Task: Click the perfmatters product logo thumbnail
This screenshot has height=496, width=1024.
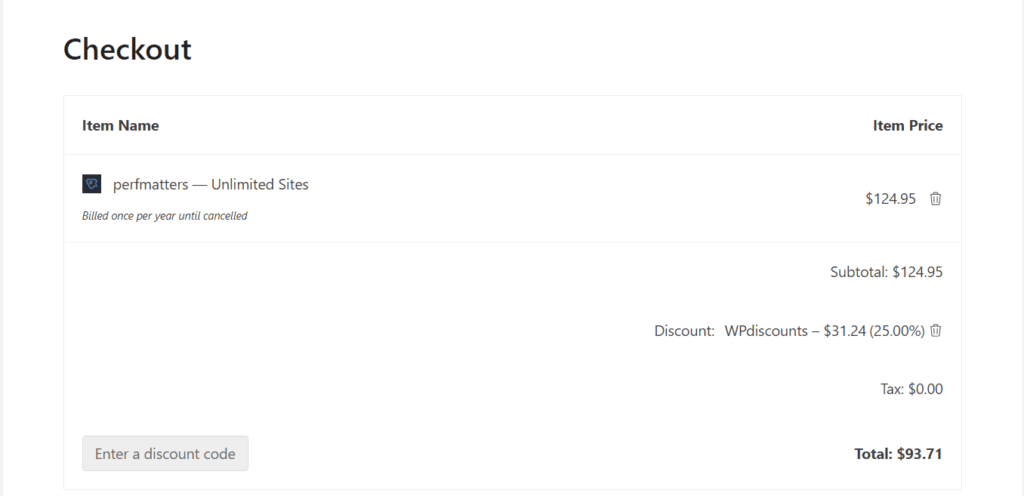Action: pos(91,184)
